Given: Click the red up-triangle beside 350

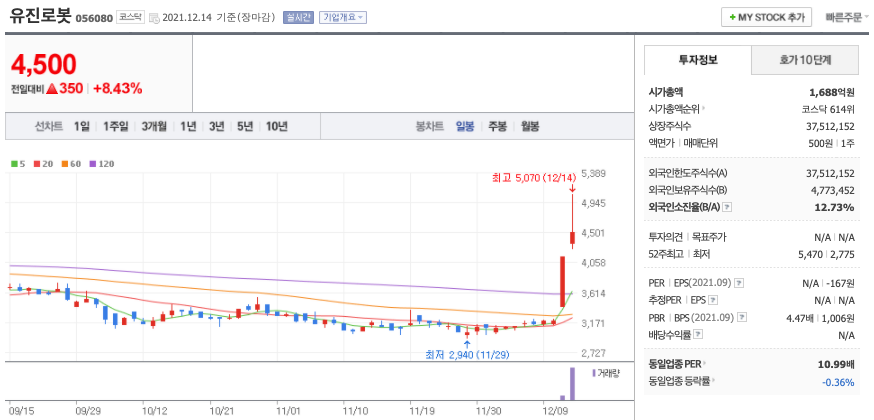Looking at the screenshot, I should click(52, 89).
